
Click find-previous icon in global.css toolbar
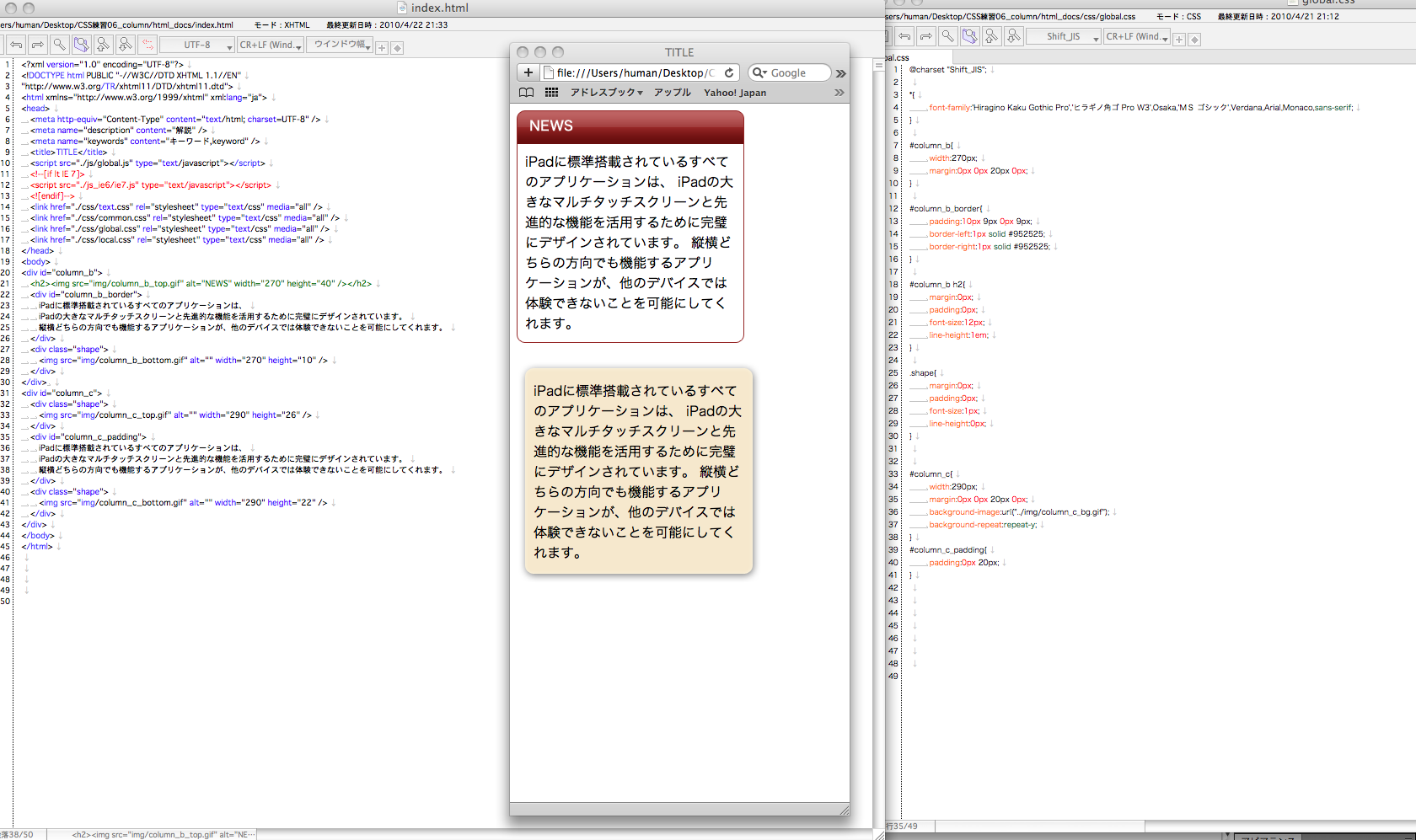click(x=992, y=36)
